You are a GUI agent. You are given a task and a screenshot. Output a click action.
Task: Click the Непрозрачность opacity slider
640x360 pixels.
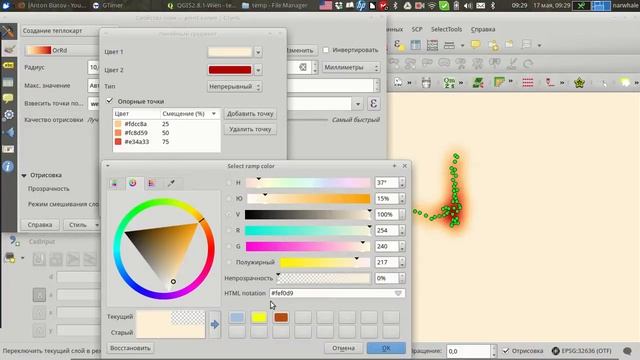(x=324, y=278)
